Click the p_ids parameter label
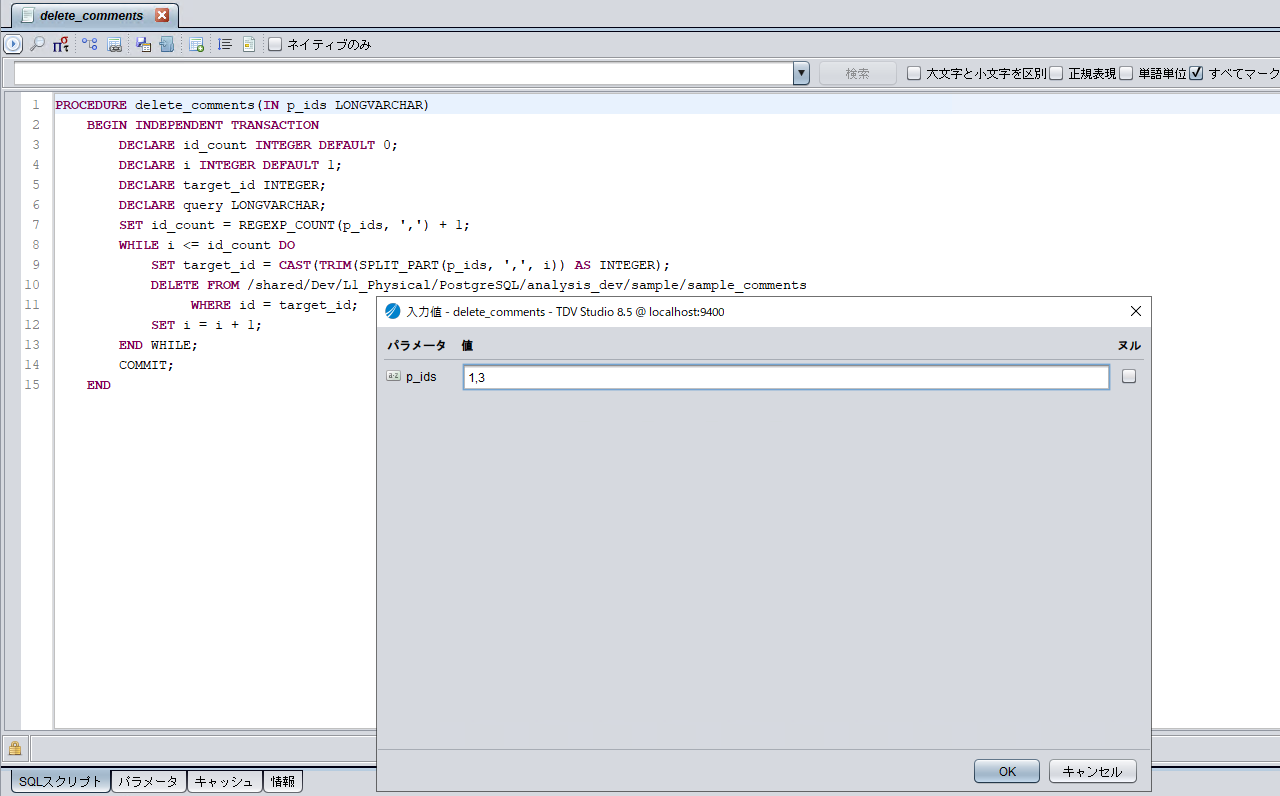The width and height of the screenshot is (1280, 796). click(x=421, y=377)
